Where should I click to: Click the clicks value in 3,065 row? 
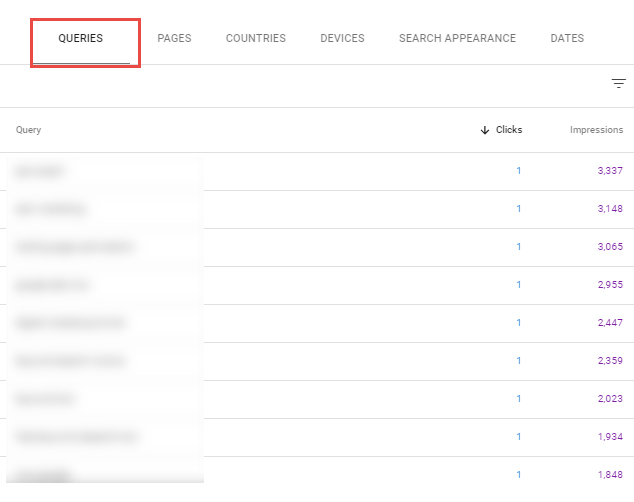click(x=519, y=247)
